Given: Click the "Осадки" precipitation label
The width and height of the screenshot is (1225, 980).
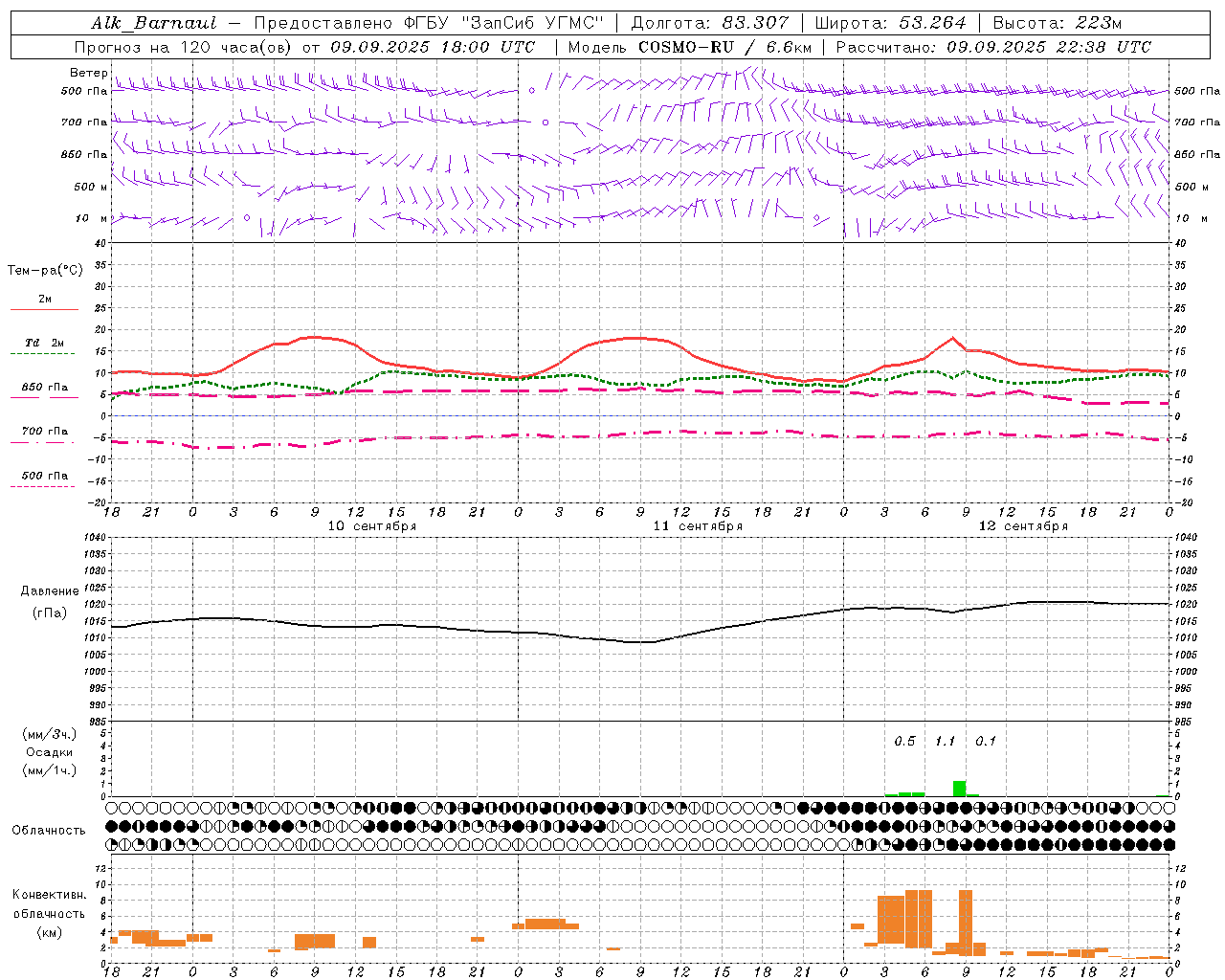Looking at the screenshot, I should (x=49, y=752).
